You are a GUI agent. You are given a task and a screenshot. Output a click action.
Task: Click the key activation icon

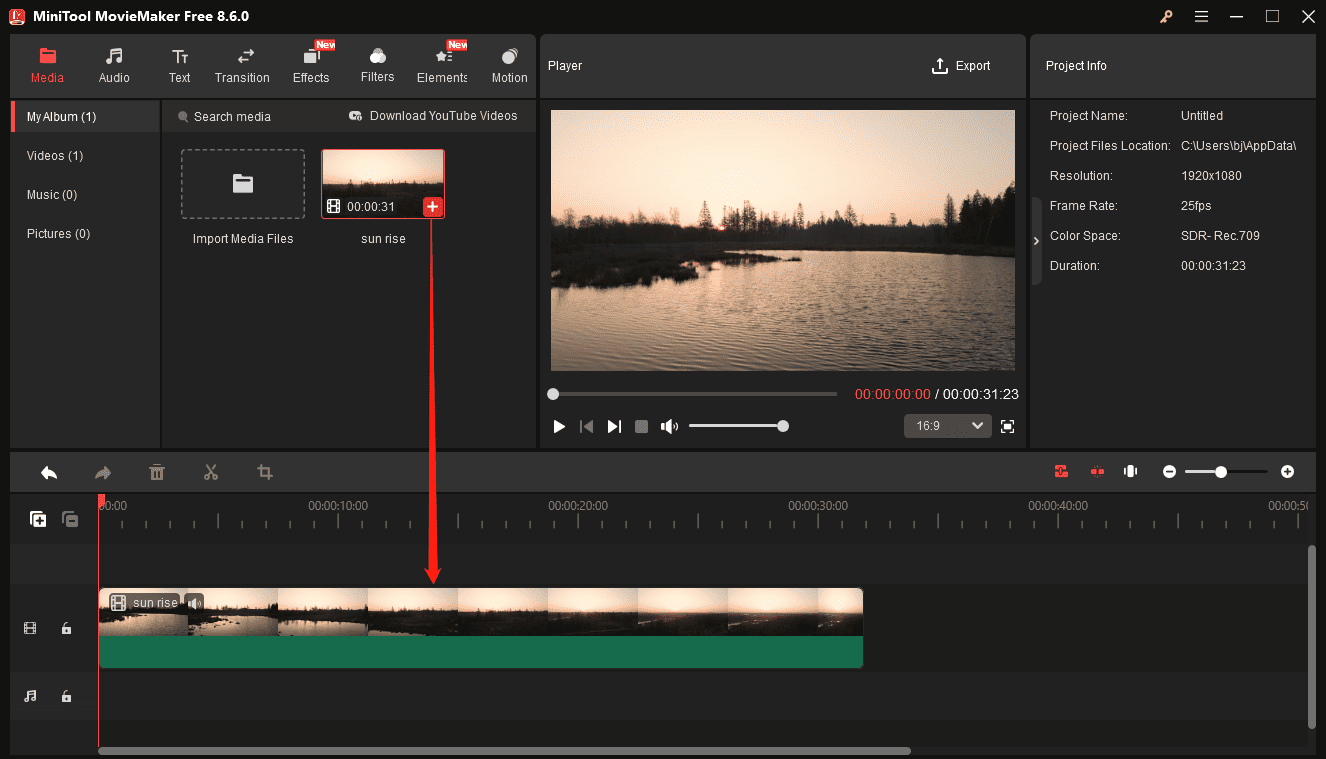[x=1166, y=16]
